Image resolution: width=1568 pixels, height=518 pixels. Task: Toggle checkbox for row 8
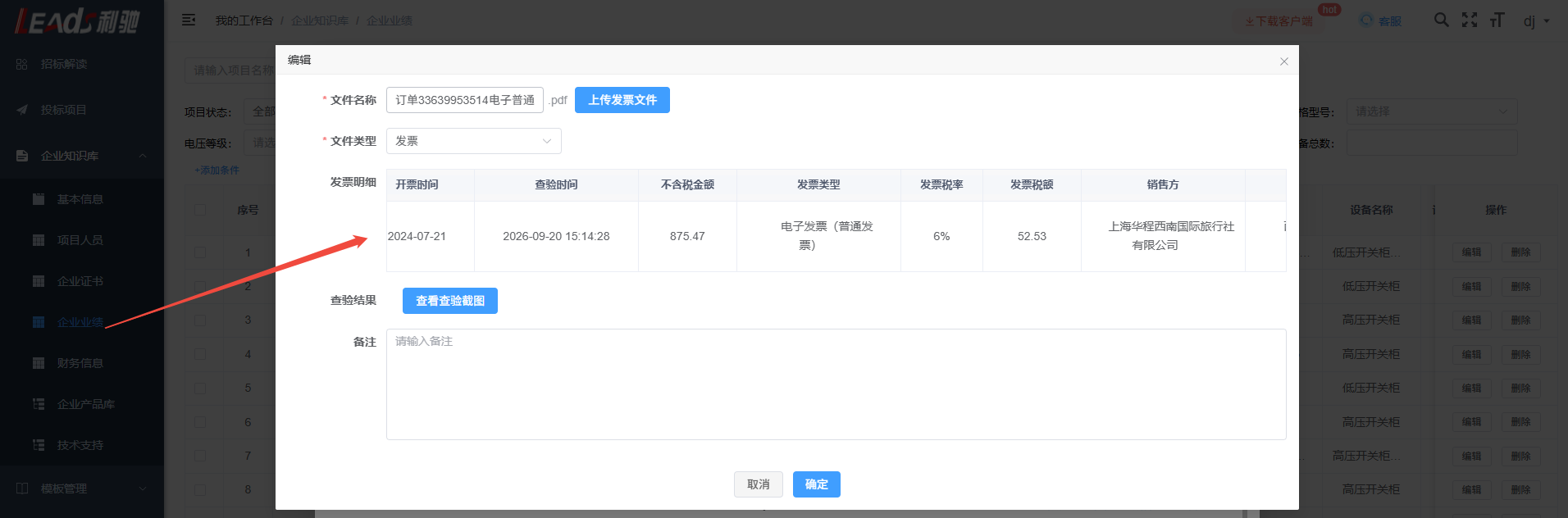click(x=200, y=489)
